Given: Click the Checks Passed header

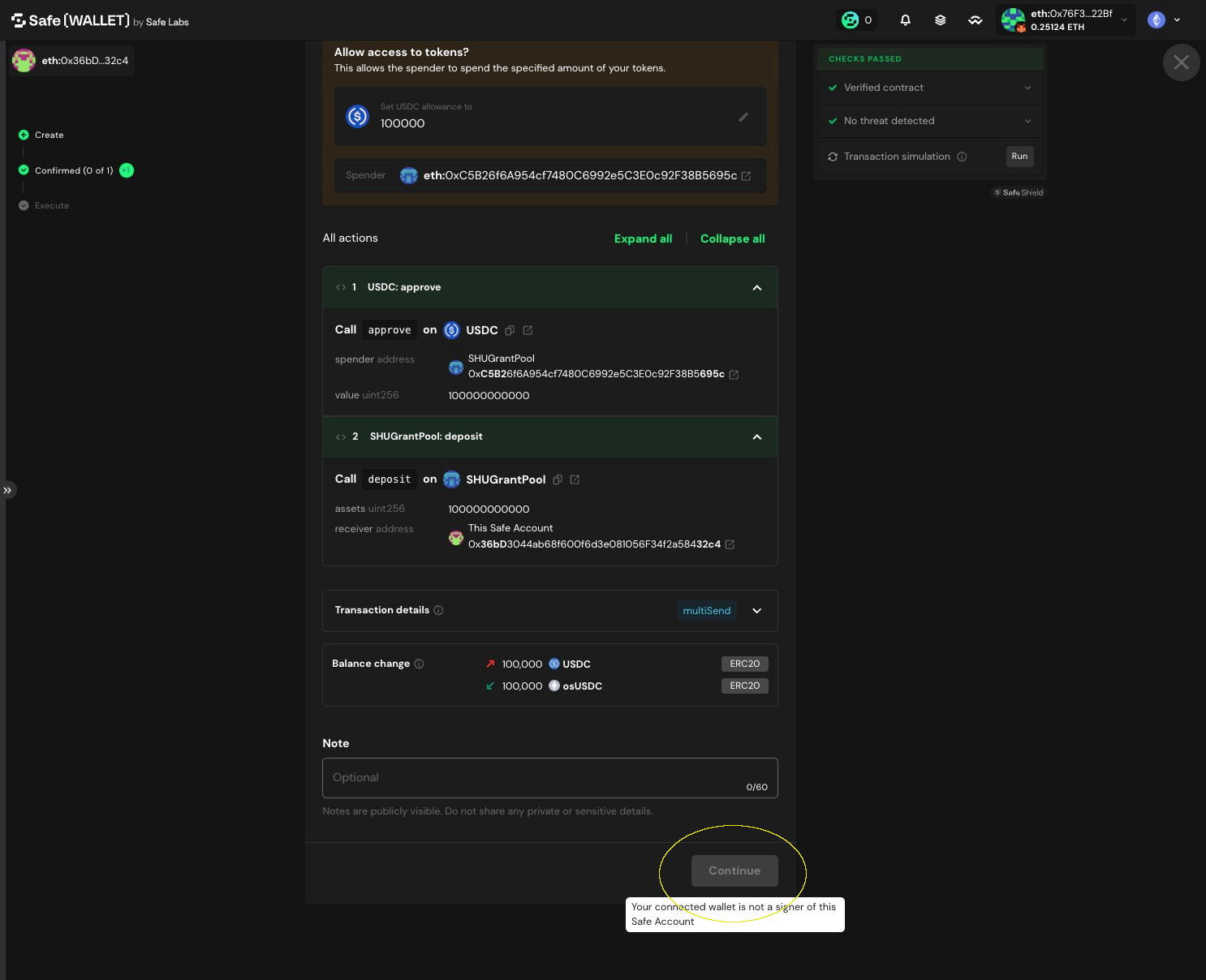Looking at the screenshot, I should [x=930, y=59].
